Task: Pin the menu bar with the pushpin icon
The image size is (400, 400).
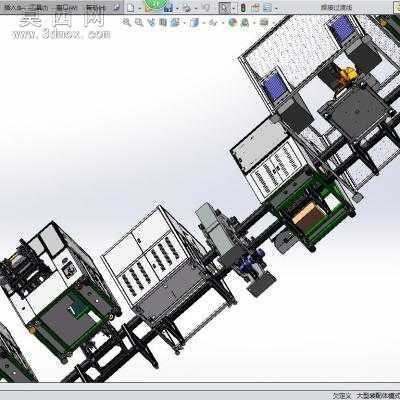Action: 117,8
